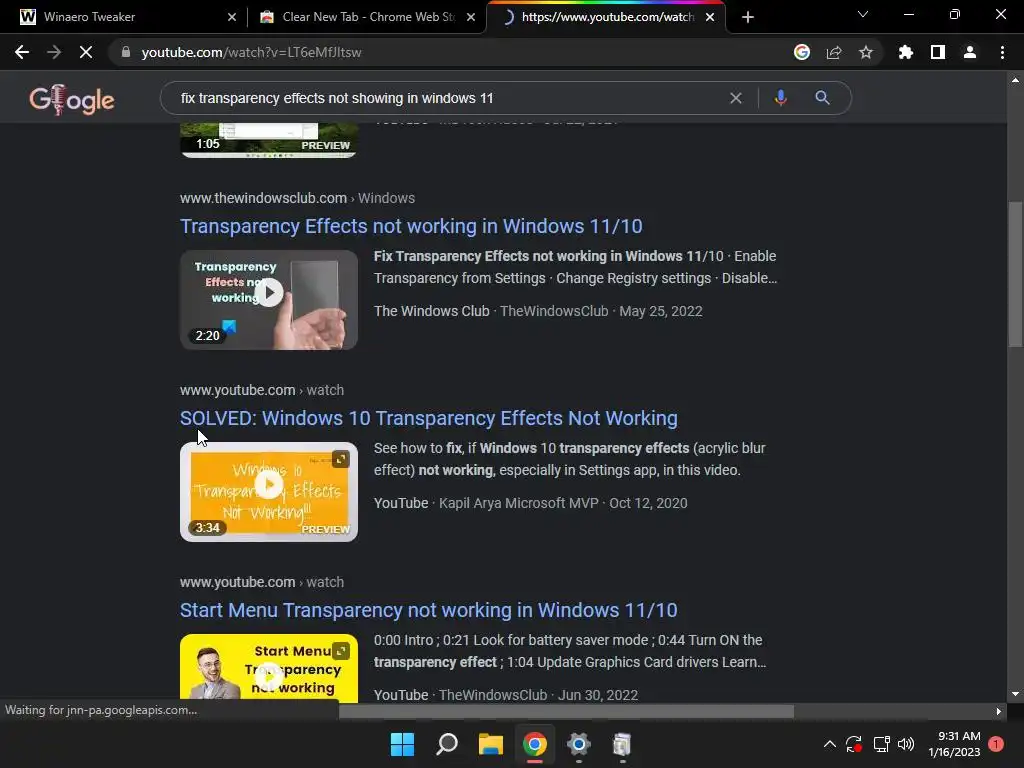
Task: Click the horizontal scrollbar thumb
Action: pyautogui.click(x=566, y=711)
